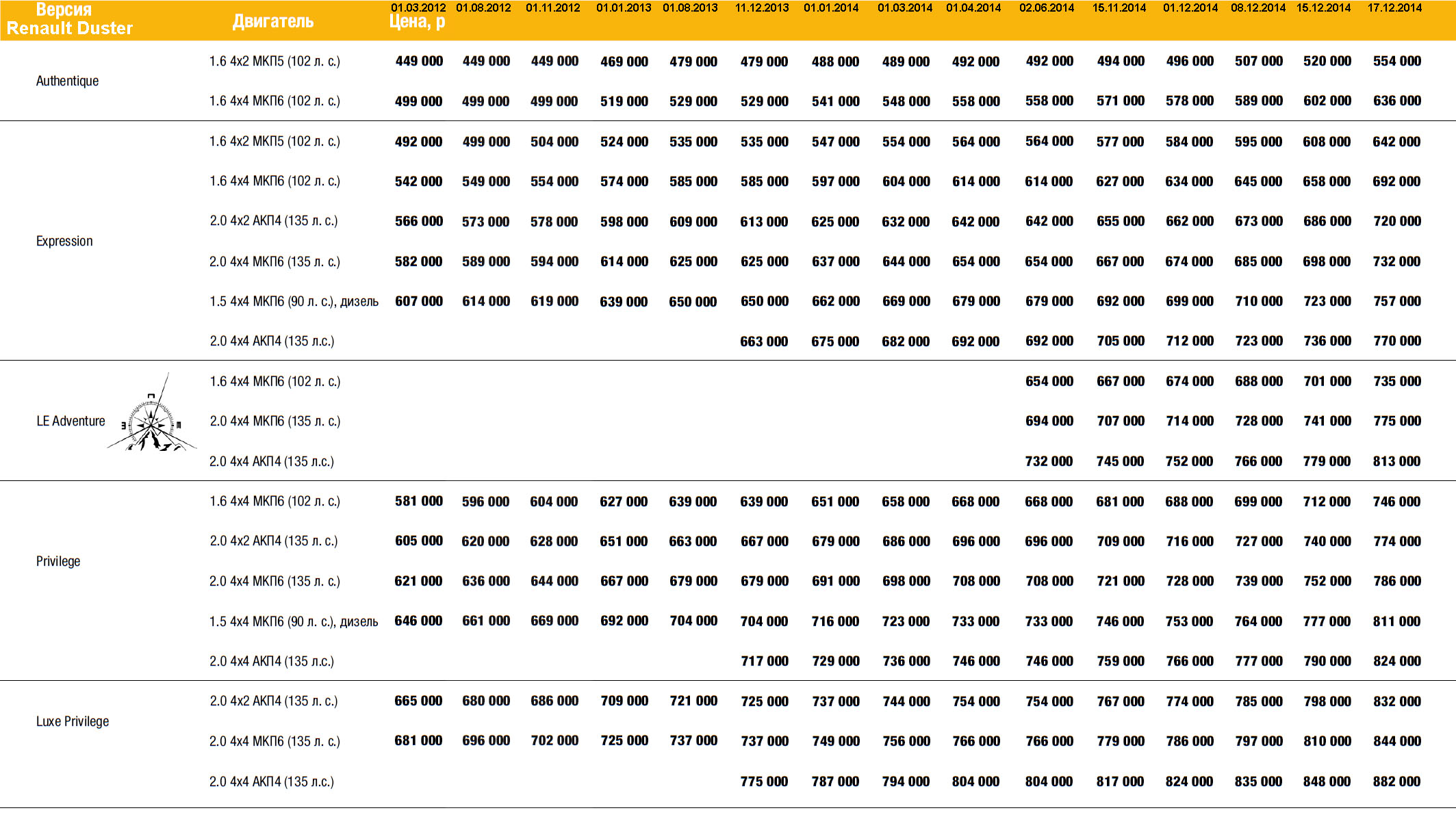Click price cell 882 000
Viewport: 1456px width, 830px height.
click(1396, 781)
